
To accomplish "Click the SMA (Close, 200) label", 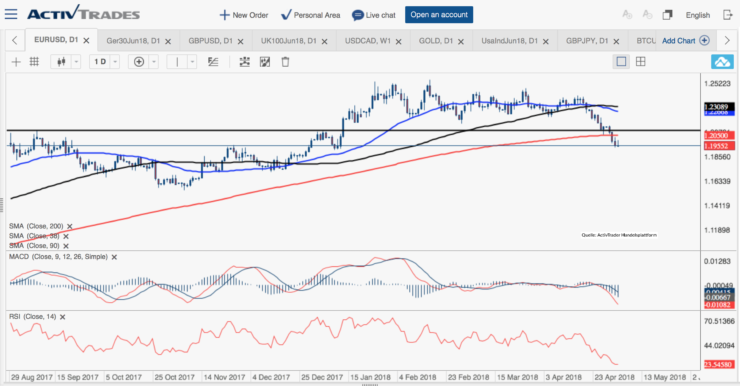I will tap(36, 226).
